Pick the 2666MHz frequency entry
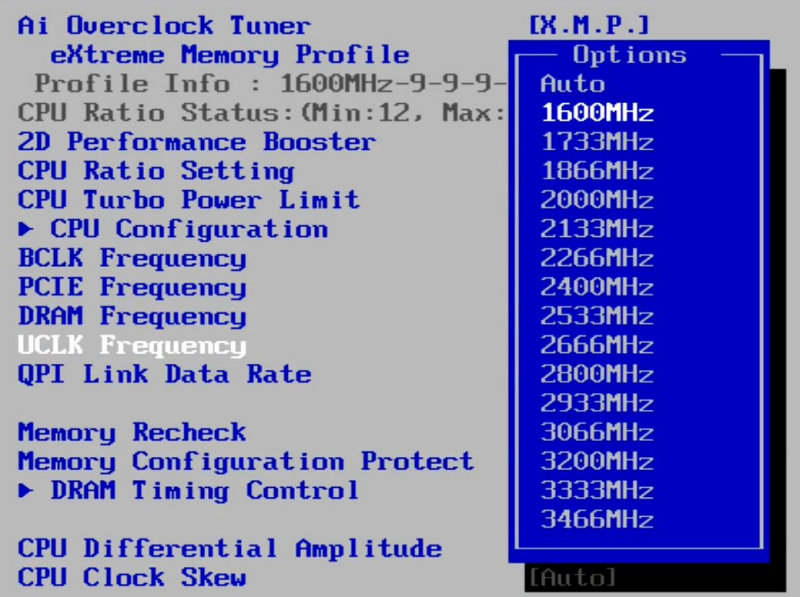The width and height of the screenshot is (800, 597). (597, 345)
